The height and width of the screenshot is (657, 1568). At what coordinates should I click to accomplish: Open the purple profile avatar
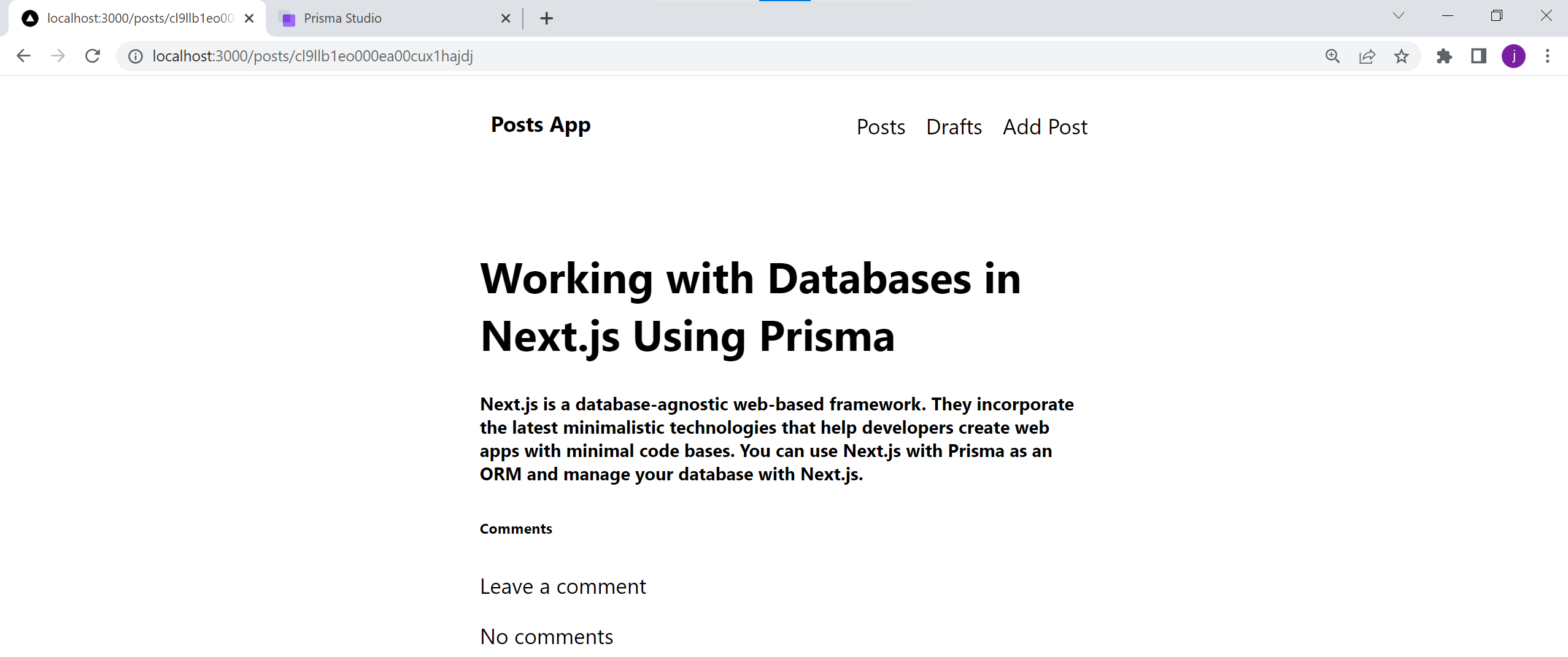(1513, 56)
